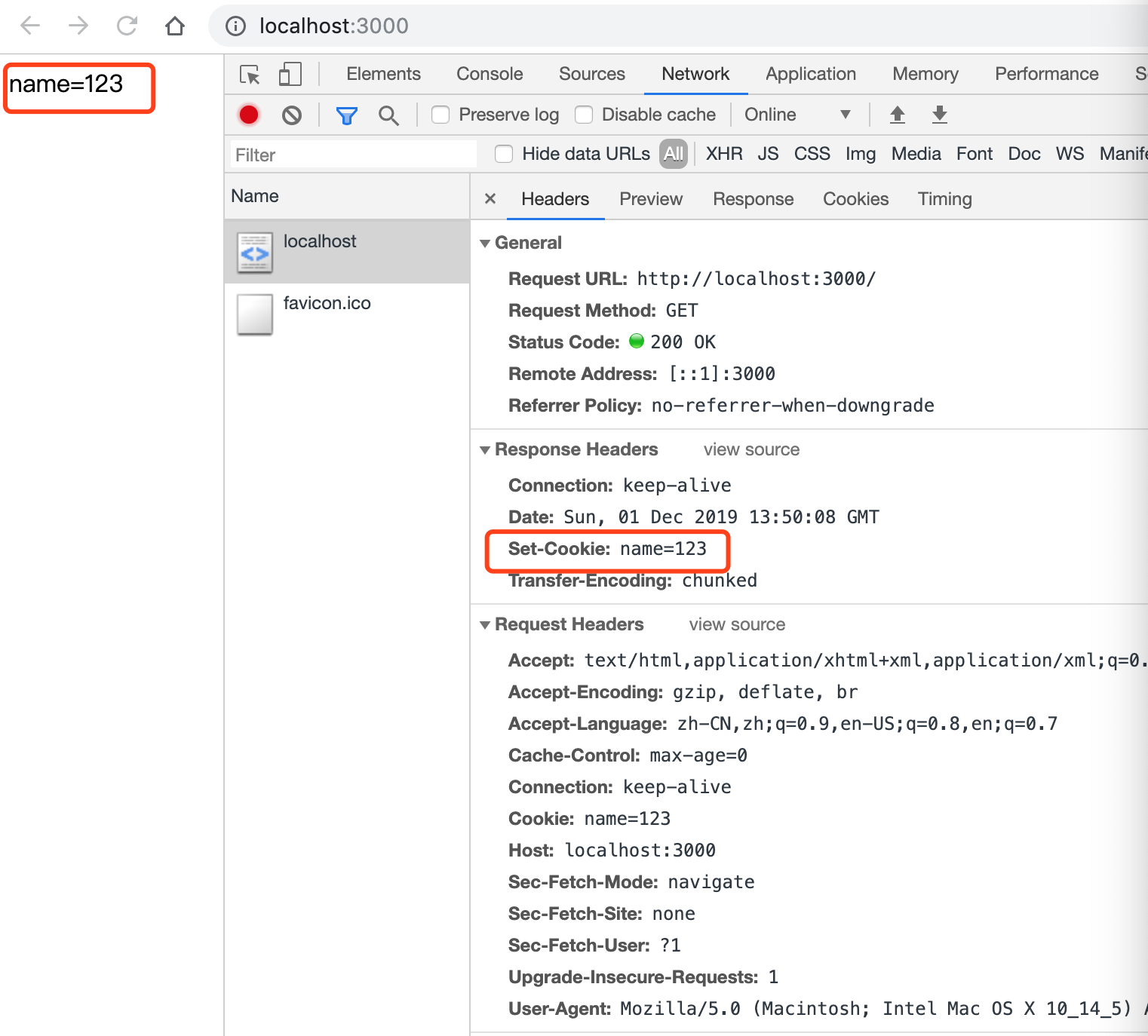Viewport: 1148px width, 1036px height.
Task: Click the localhost:3000 address bar
Action: point(678,26)
